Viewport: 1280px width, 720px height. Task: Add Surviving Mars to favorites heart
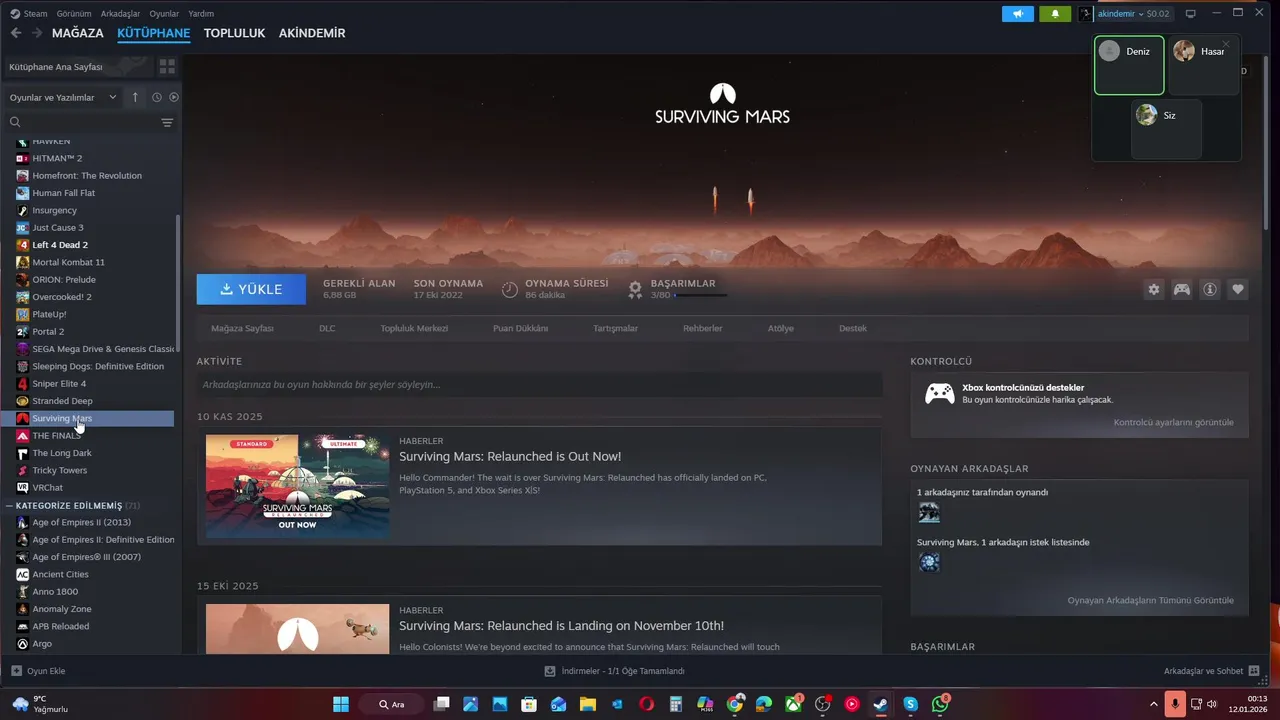point(1238,289)
